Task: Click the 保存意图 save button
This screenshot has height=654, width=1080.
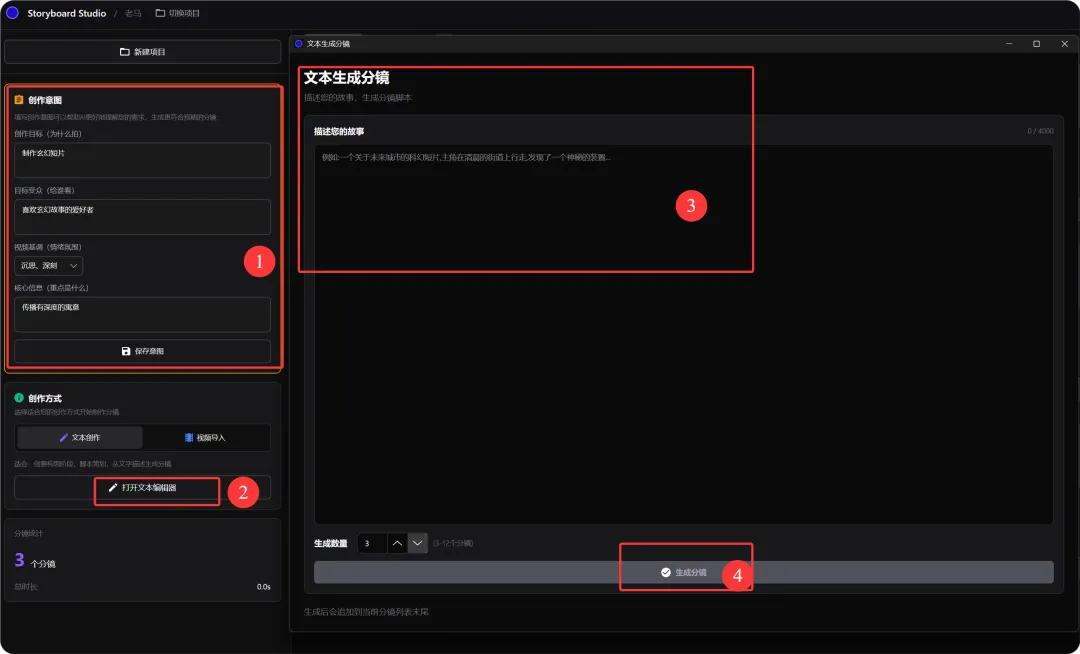Action: pos(143,351)
